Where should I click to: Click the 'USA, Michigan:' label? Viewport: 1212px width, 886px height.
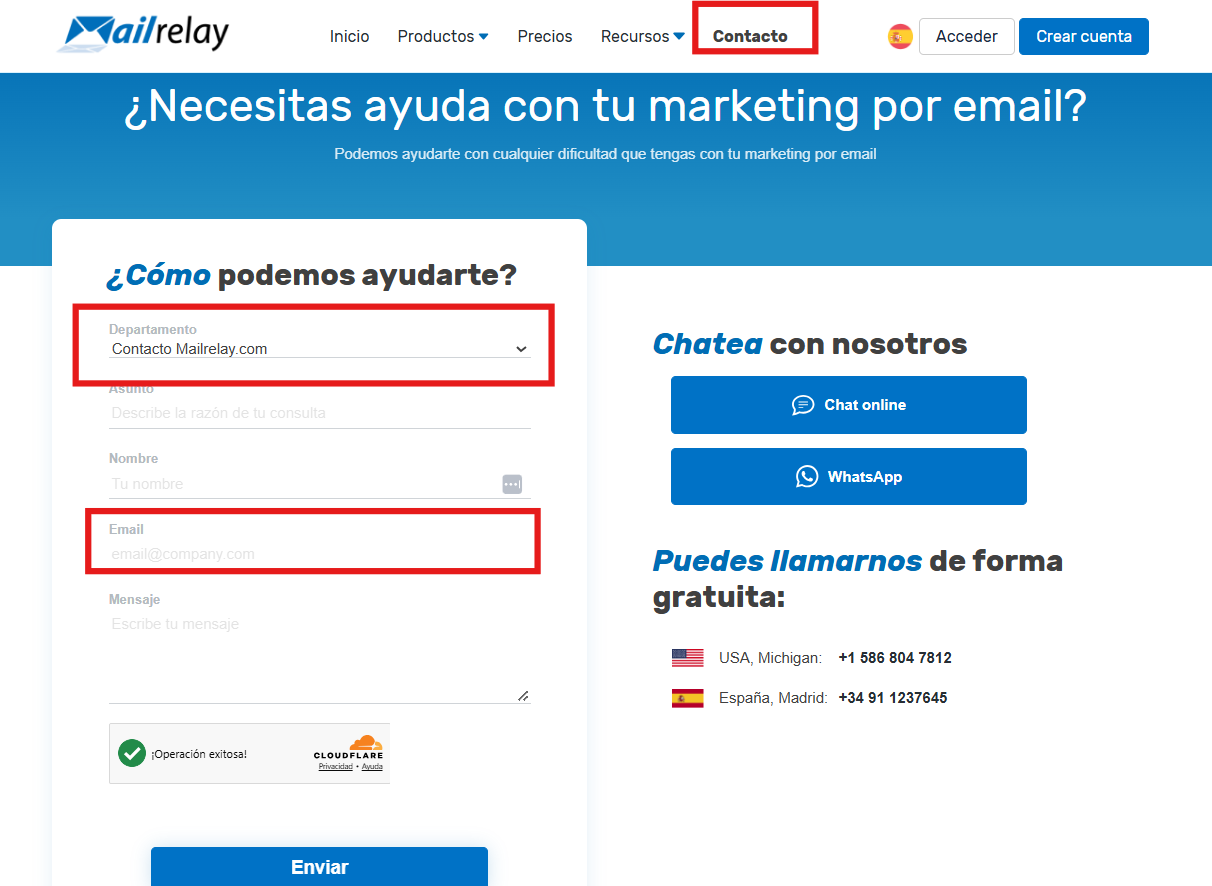[x=770, y=658]
